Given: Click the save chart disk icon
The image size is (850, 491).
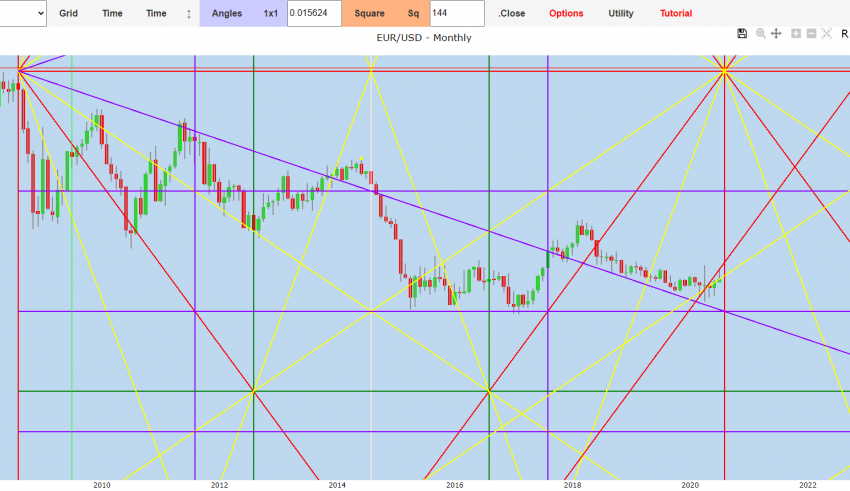Looking at the screenshot, I should 741,33.
